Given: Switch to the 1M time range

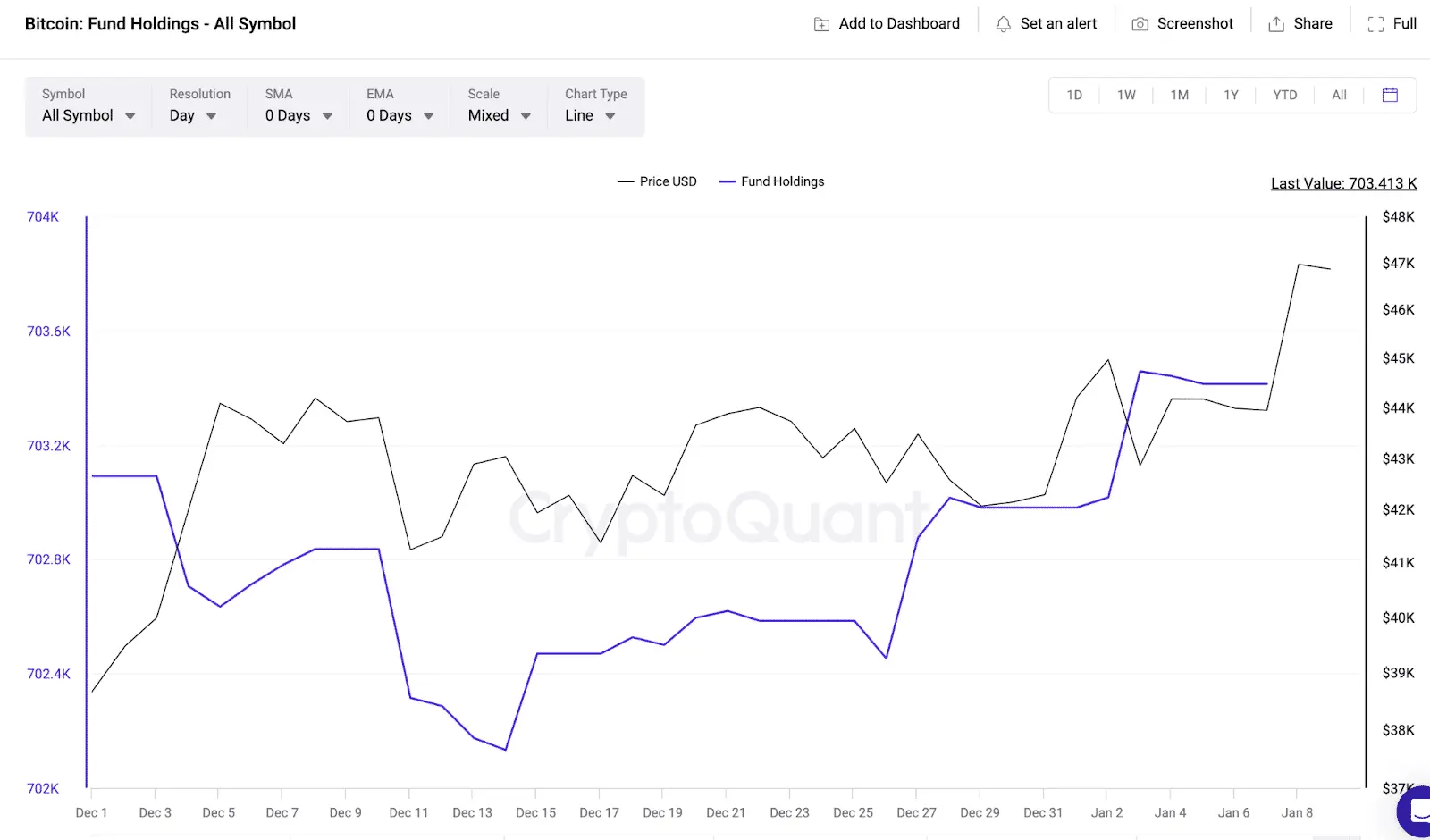Looking at the screenshot, I should tap(1179, 94).
